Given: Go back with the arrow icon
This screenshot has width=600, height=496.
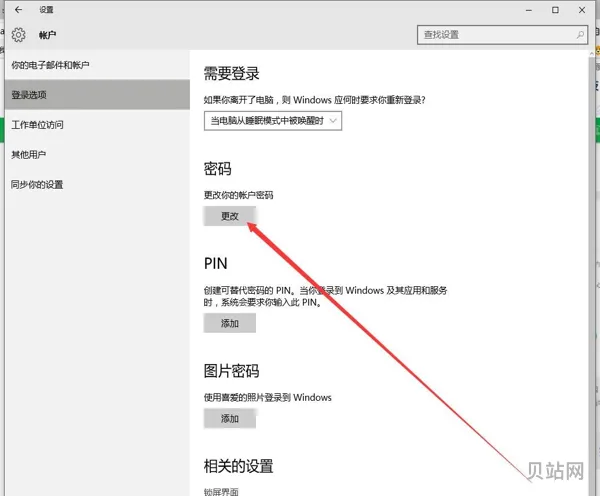Looking at the screenshot, I should (18, 10).
